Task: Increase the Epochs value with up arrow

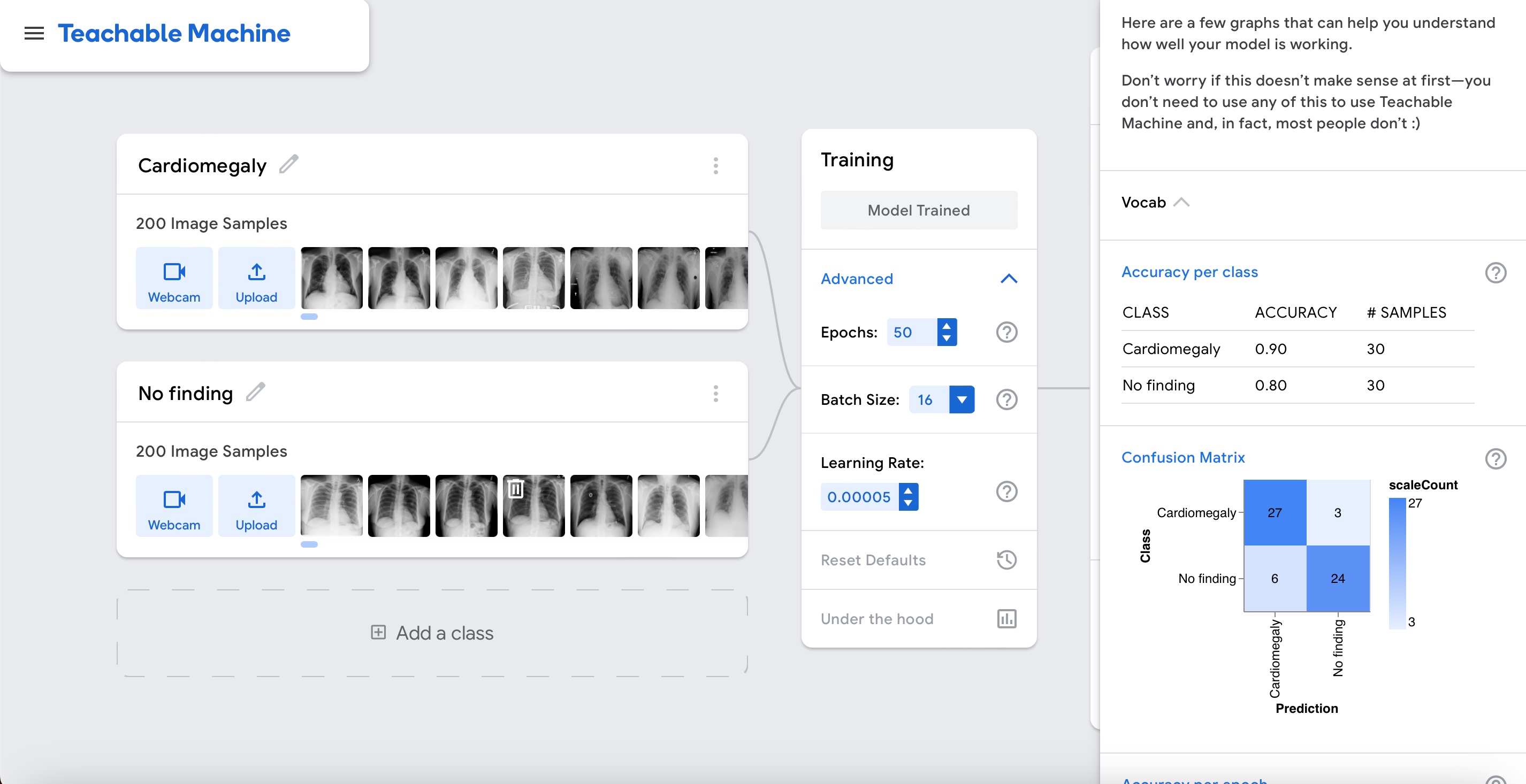Action: (x=946, y=326)
